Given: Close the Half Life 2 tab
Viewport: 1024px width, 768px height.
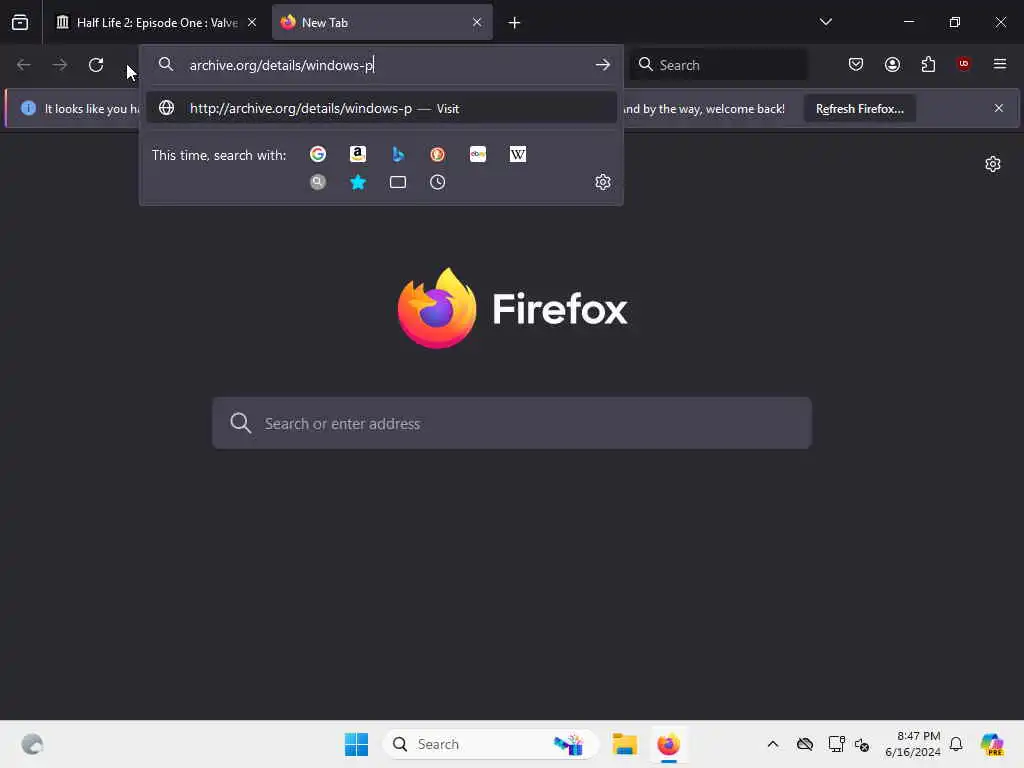Looking at the screenshot, I should [252, 23].
